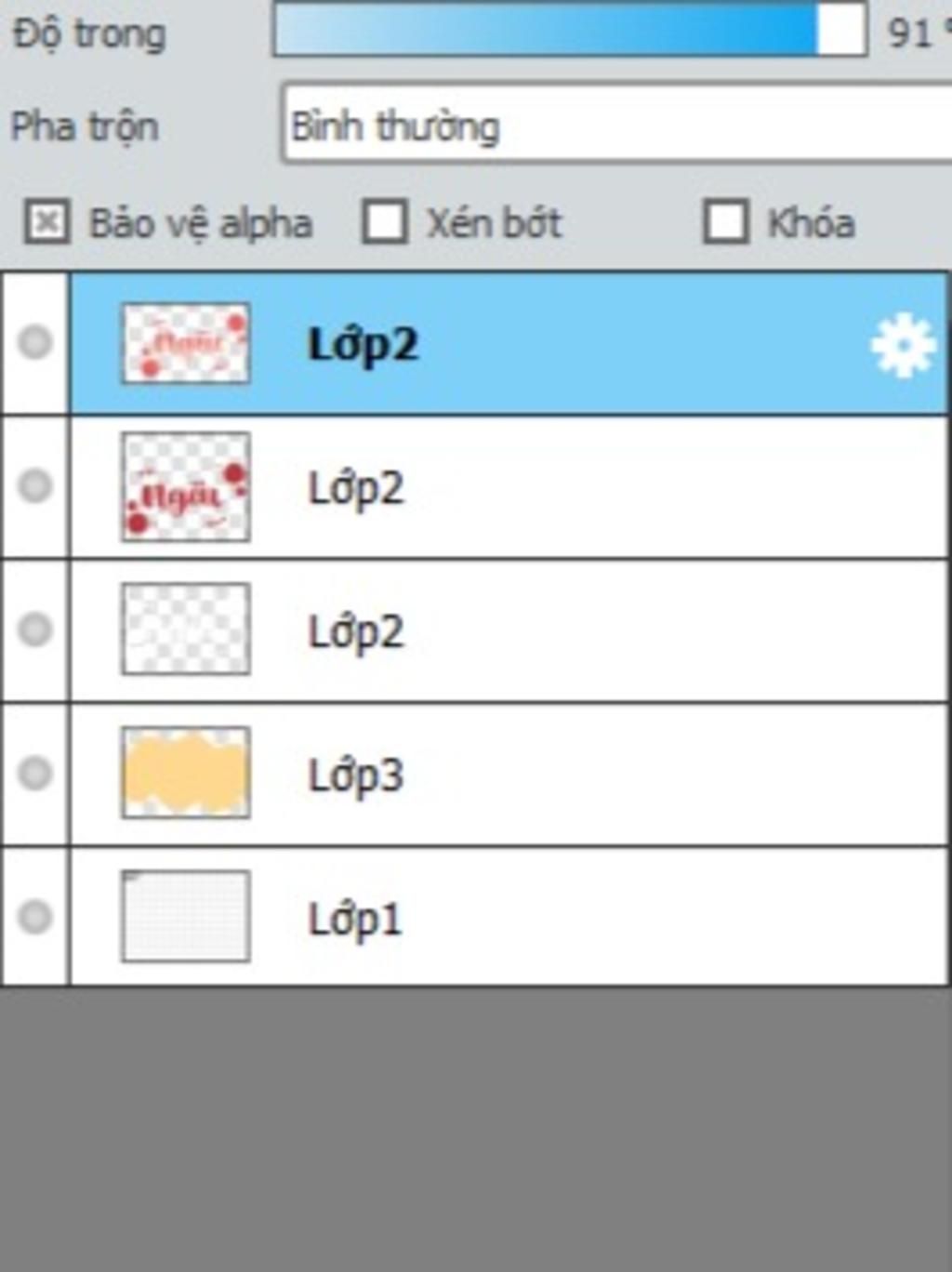
Task: Select the Lớp1 layer by its name
Action: click(355, 920)
